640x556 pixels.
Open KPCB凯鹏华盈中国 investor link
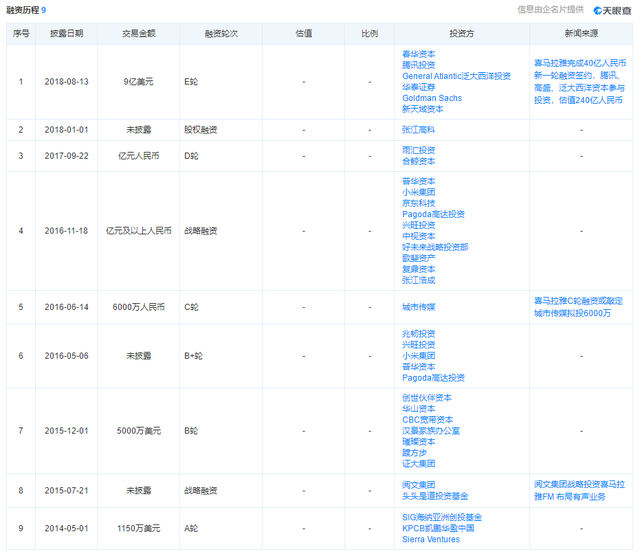[438, 529]
